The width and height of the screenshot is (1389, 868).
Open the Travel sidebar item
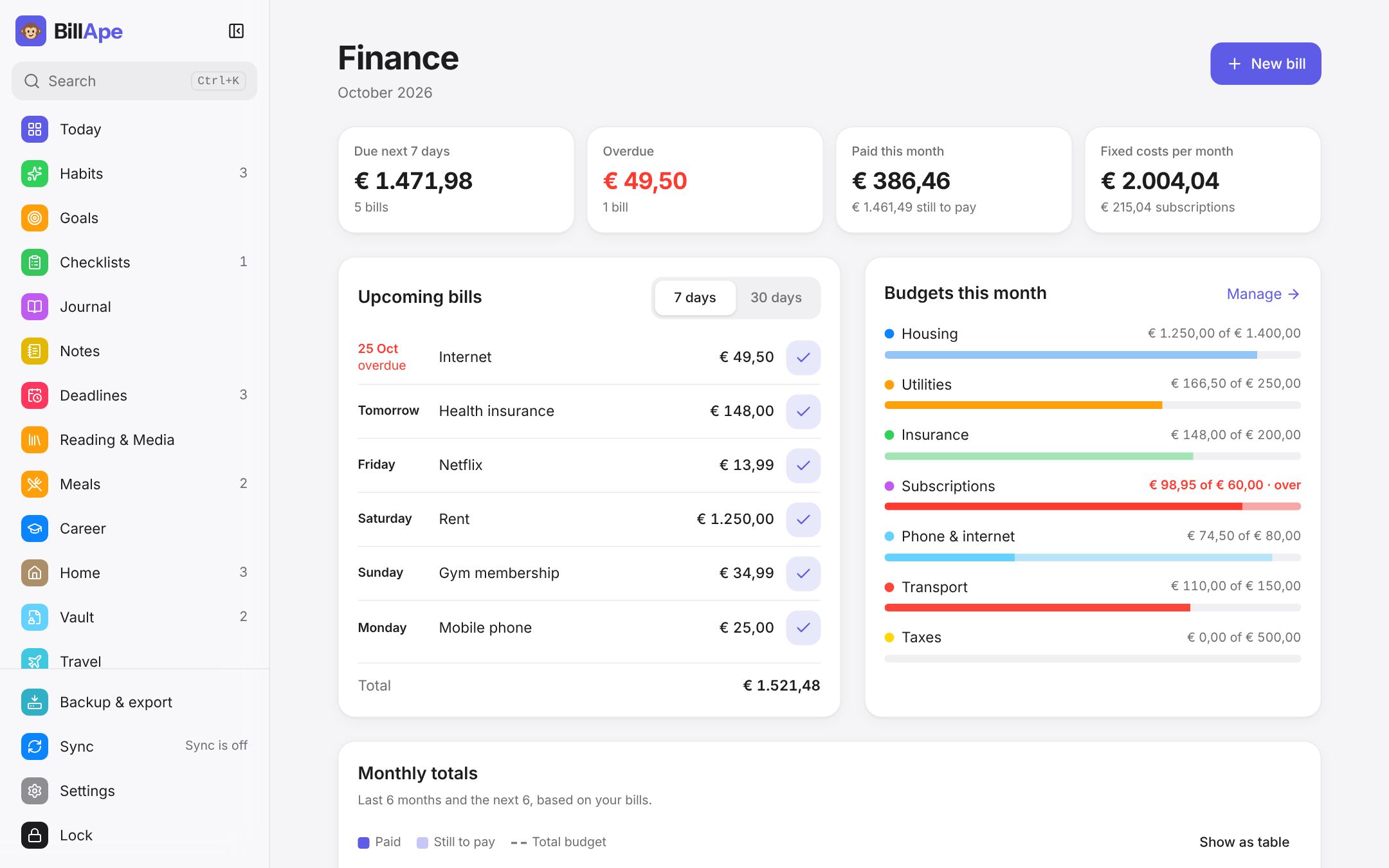[x=134, y=660]
